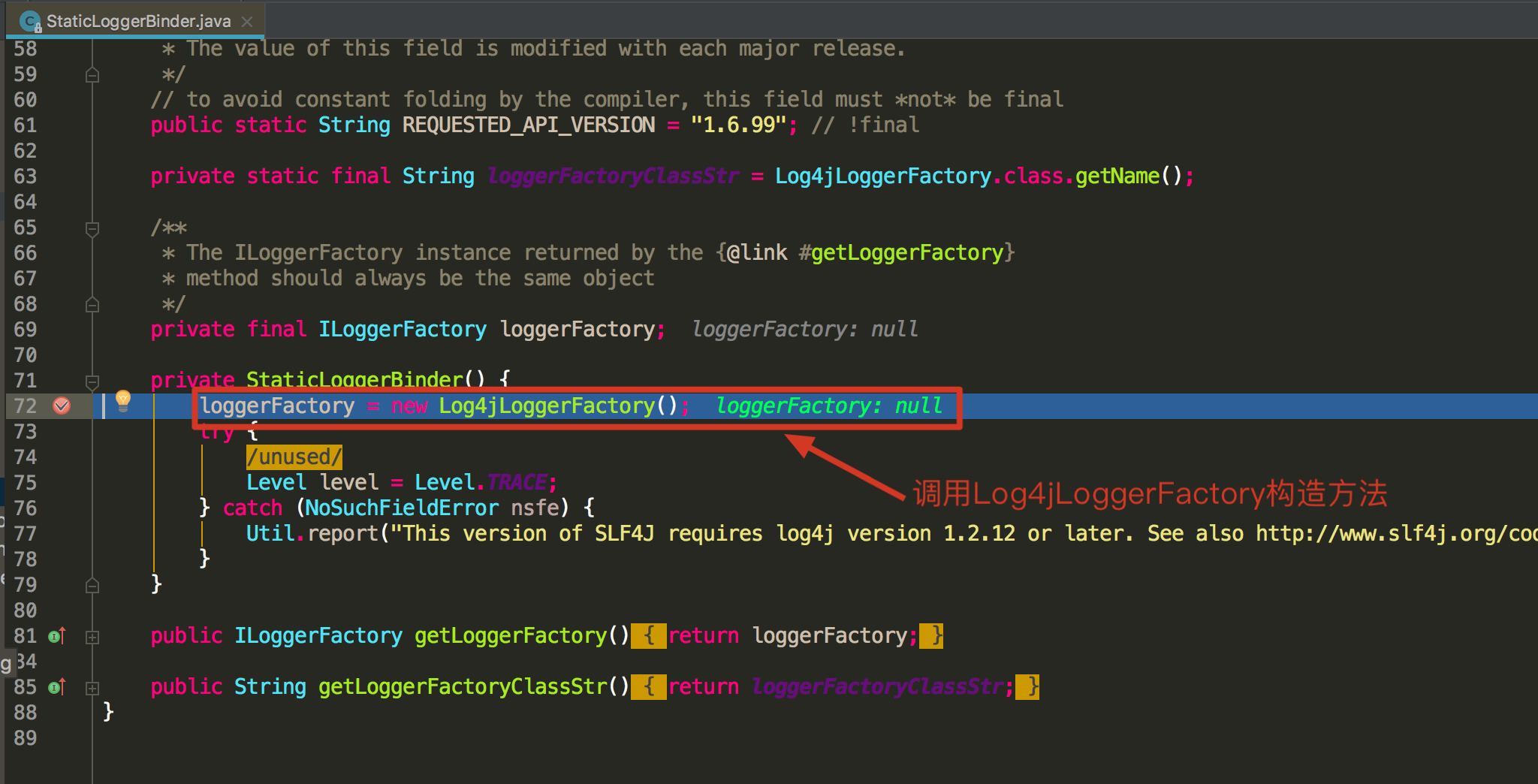Toggle the breakpoint on line 72
Image resolution: width=1538 pixels, height=784 pixels.
[62, 406]
